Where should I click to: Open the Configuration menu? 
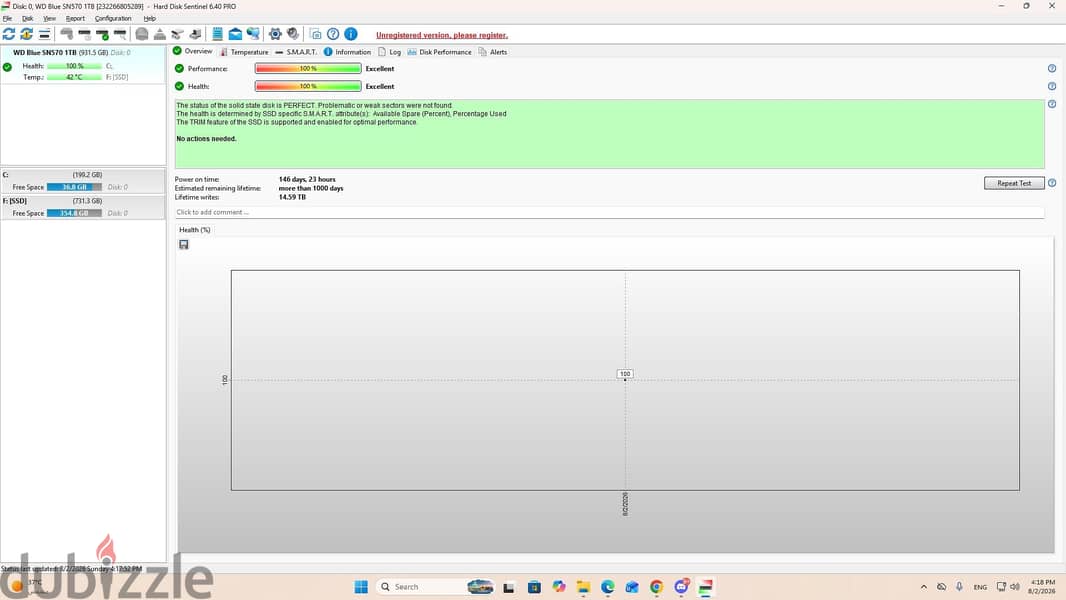pyautogui.click(x=113, y=18)
